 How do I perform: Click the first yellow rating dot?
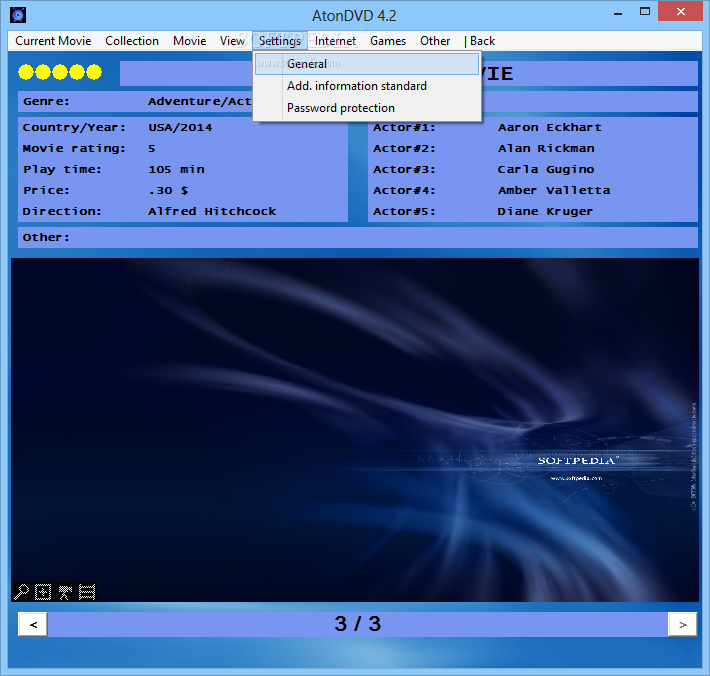pos(26,72)
